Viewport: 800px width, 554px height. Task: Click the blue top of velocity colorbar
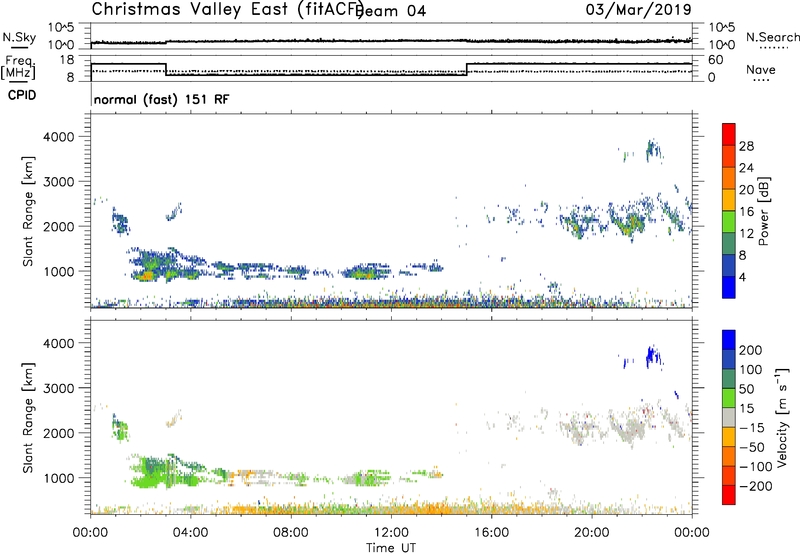pos(729,340)
